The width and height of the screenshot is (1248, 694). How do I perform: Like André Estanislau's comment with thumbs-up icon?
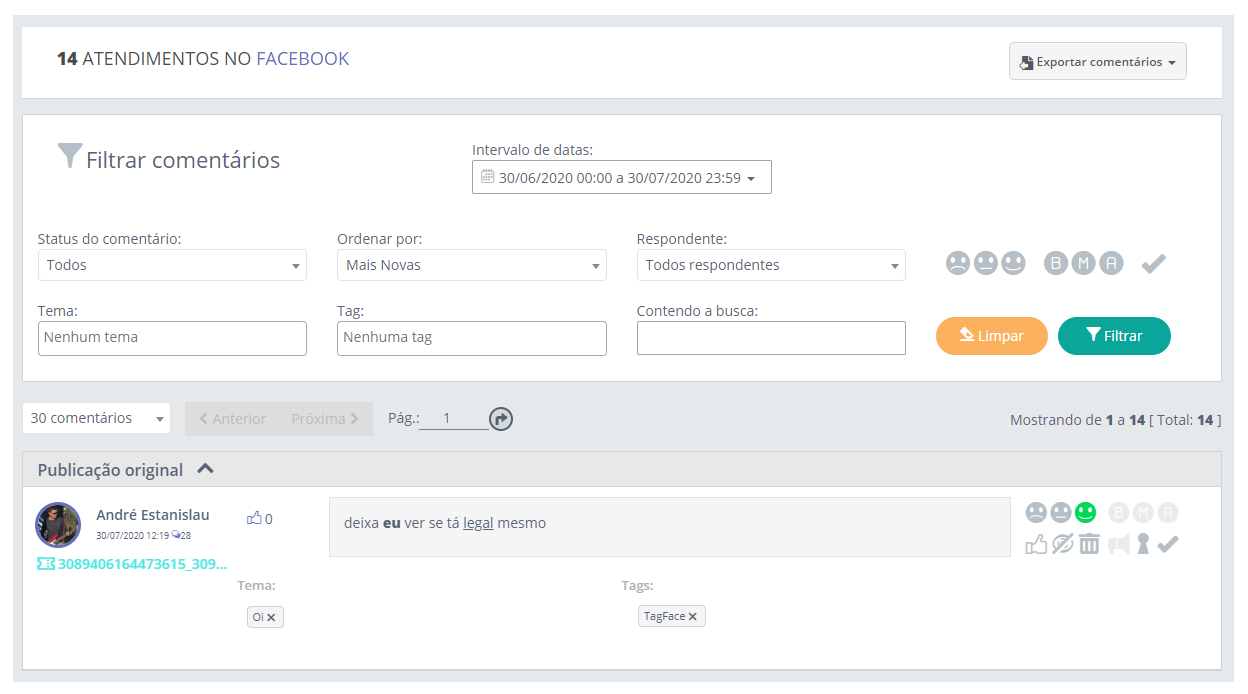click(1036, 544)
